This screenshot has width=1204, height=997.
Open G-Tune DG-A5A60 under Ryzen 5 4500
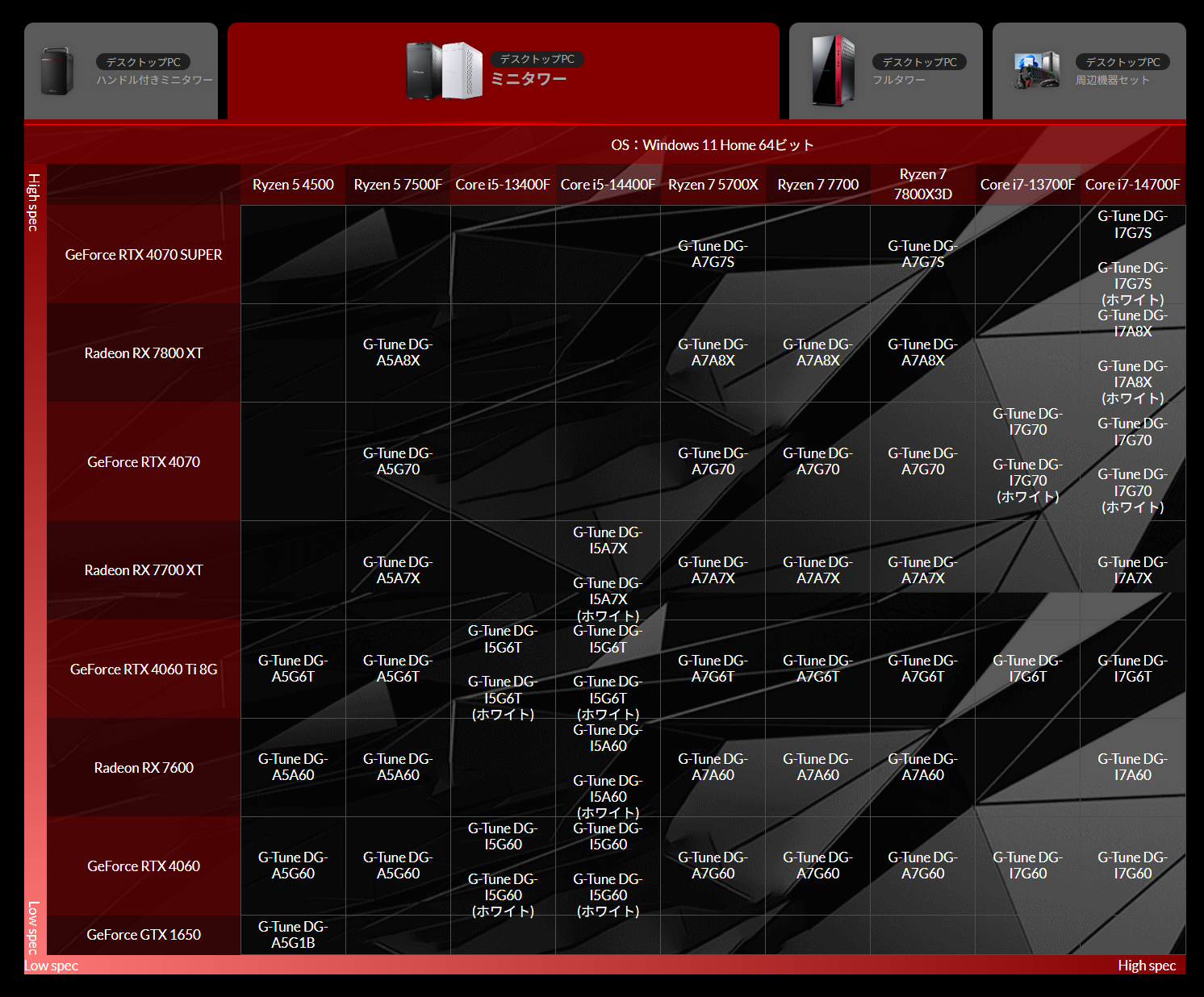point(294,767)
